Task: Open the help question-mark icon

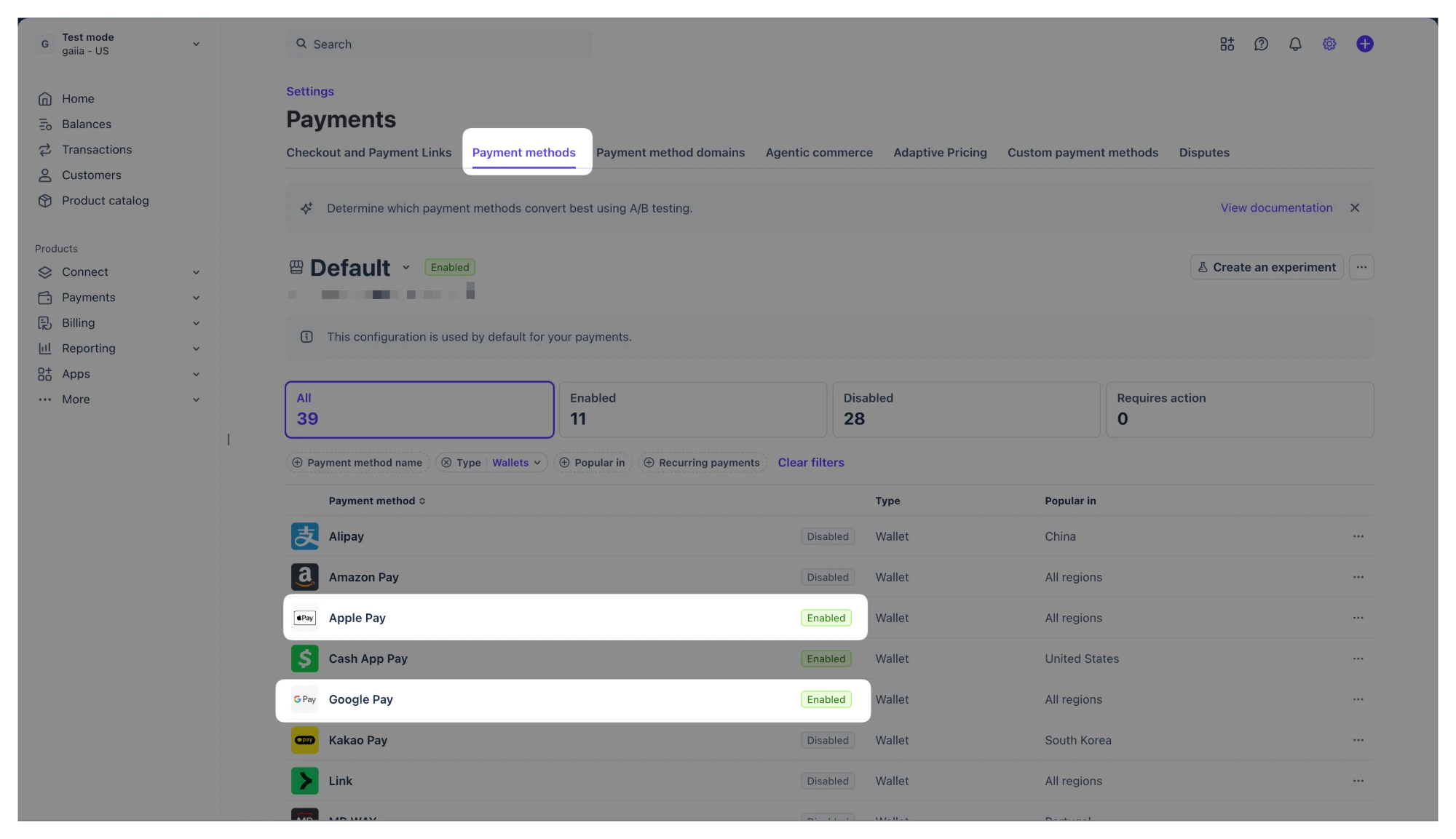Action: [1261, 44]
